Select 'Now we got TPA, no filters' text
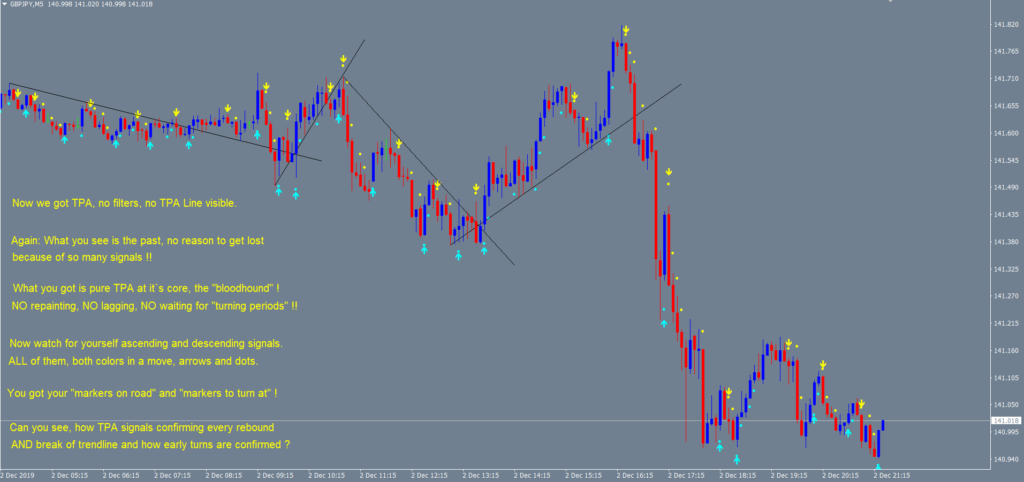The image size is (1024, 482). [124, 203]
